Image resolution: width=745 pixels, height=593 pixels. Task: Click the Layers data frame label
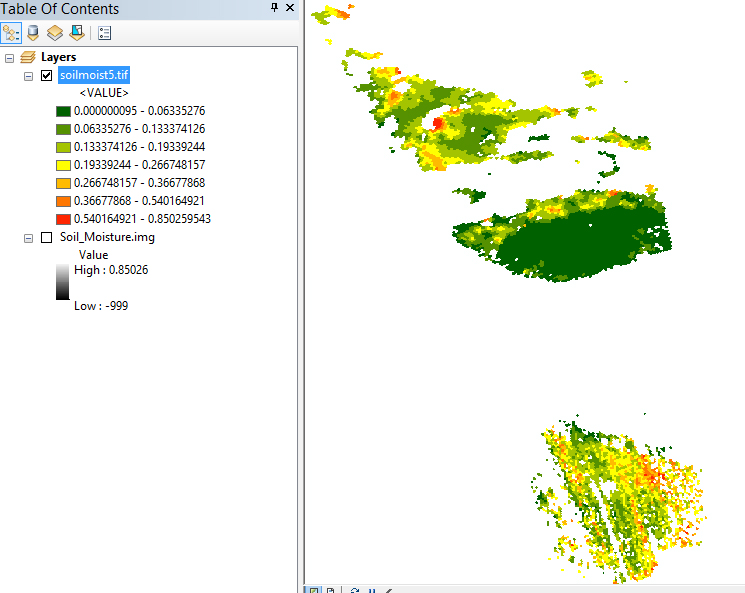(58, 58)
